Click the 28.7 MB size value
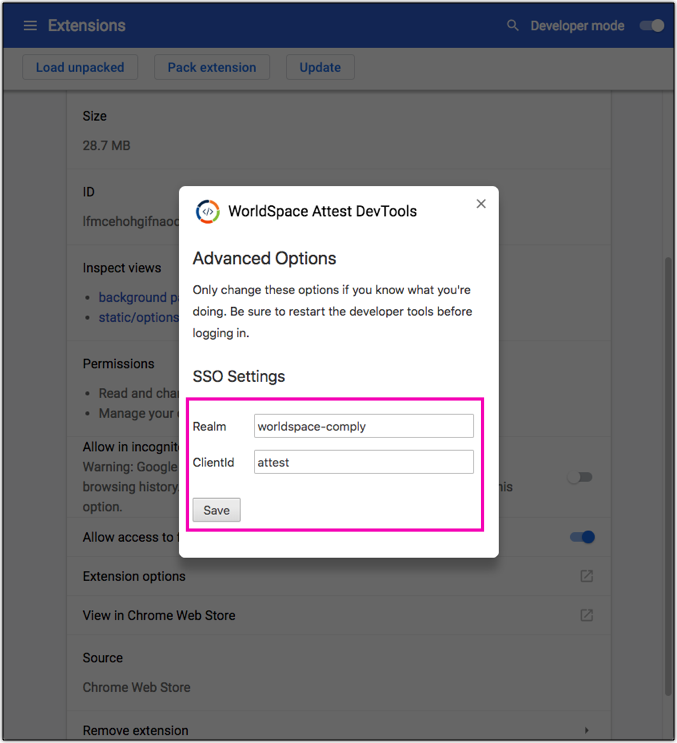Viewport: 677px width, 743px height. pos(107,145)
